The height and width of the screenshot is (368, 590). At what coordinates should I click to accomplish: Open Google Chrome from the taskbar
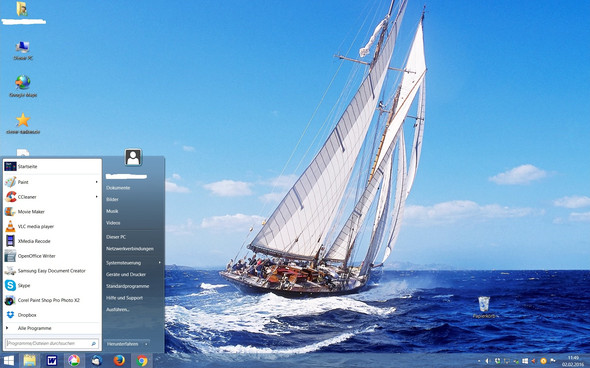click(142, 360)
